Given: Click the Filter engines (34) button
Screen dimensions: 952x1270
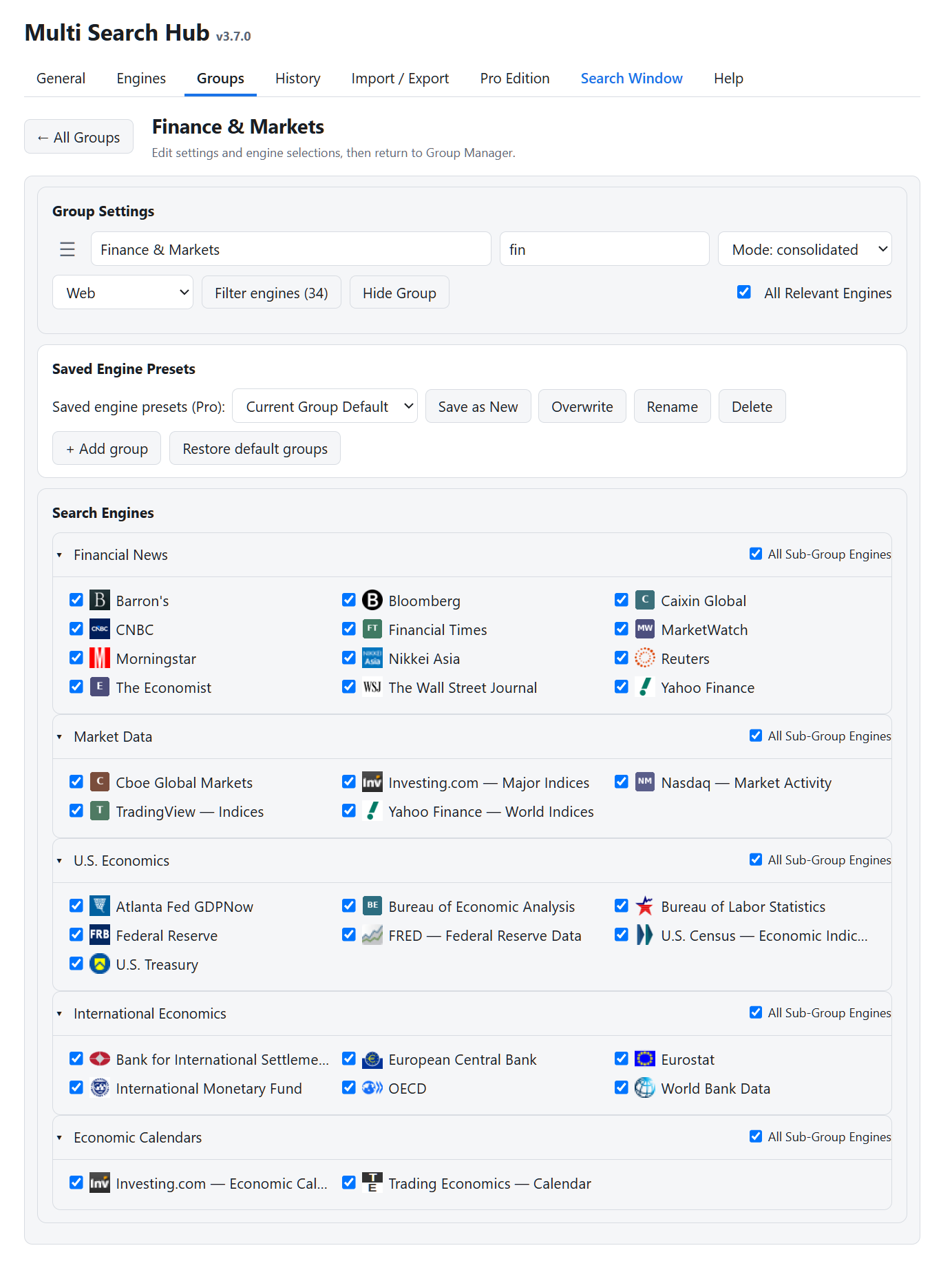Looking at the screenshot, I should click(x=271, y=293).
